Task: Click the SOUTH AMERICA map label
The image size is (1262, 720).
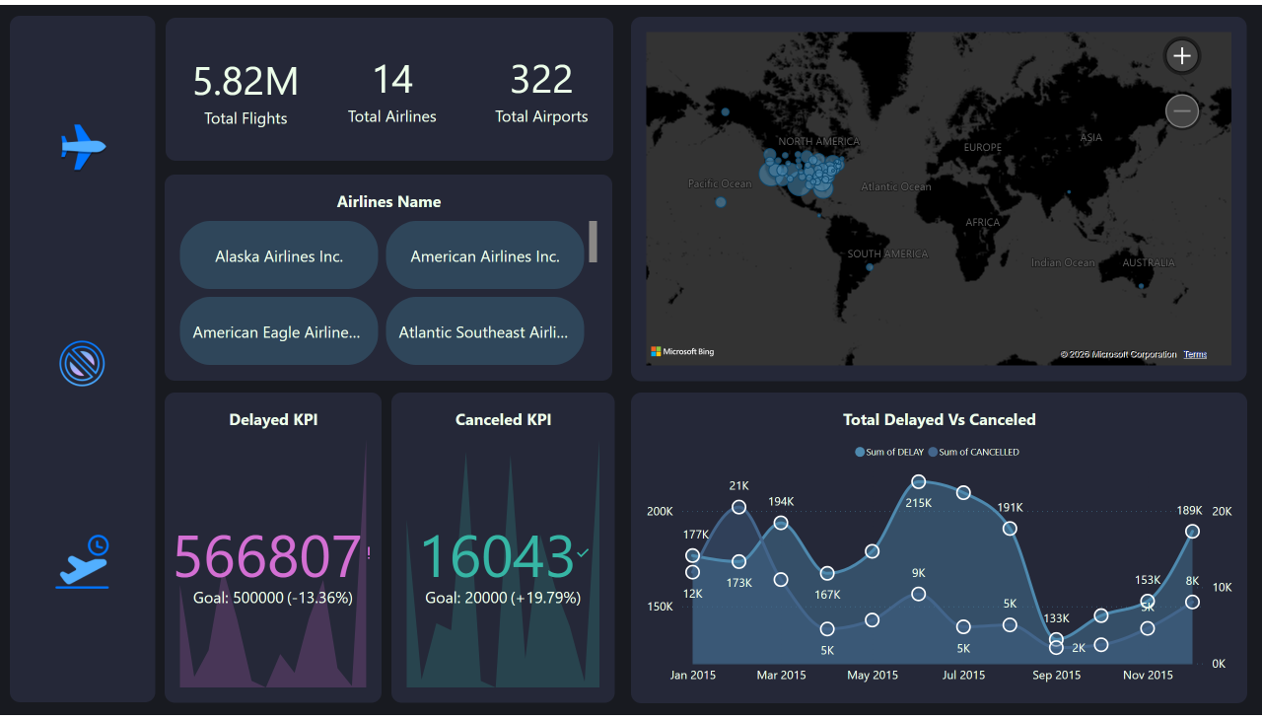Action: pyautogui.click(x=888, y=254)
